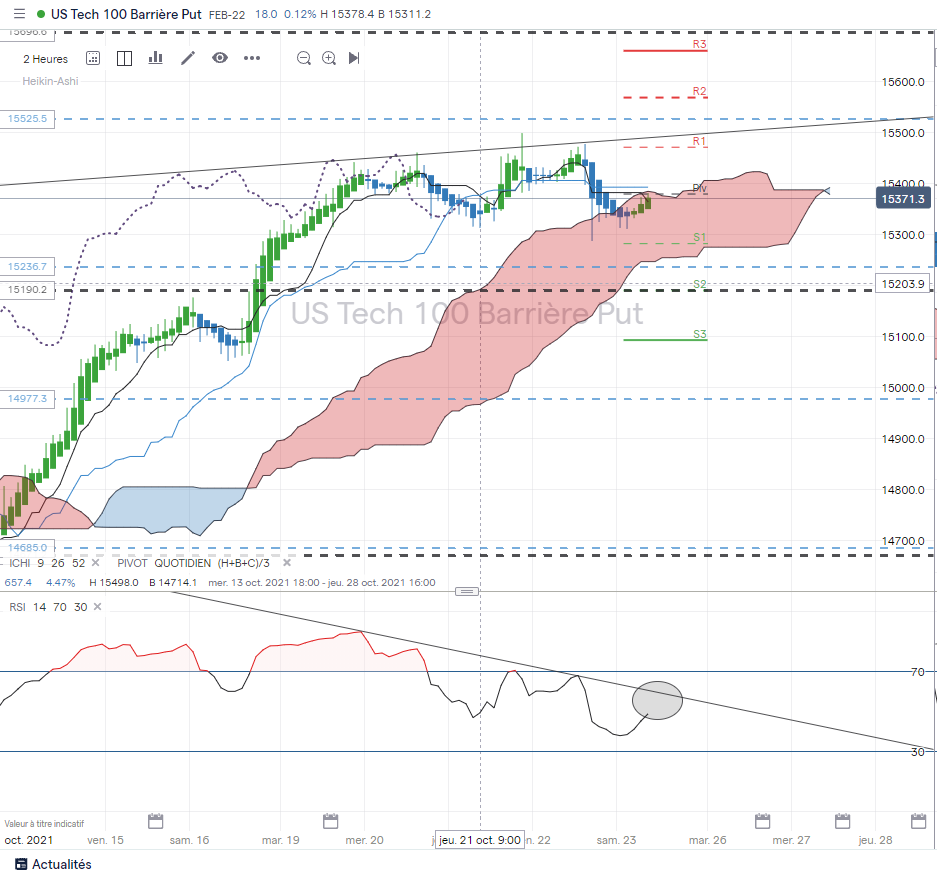Screen dimensions: 937x875
Task: Click the calendar event icon near mer. 27
Action: tap(843, 821)
